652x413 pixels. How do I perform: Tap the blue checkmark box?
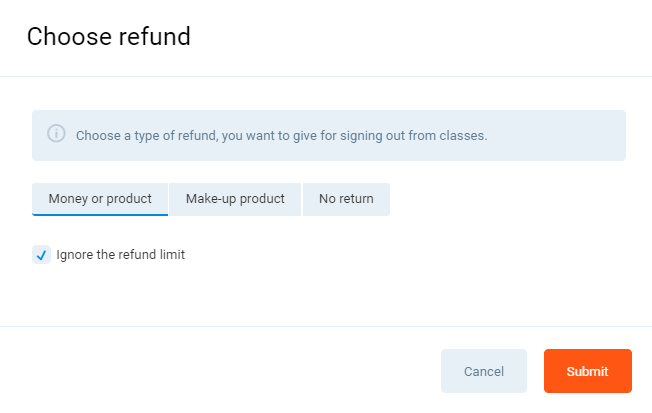pyautogui.click(x=41, y=255)
